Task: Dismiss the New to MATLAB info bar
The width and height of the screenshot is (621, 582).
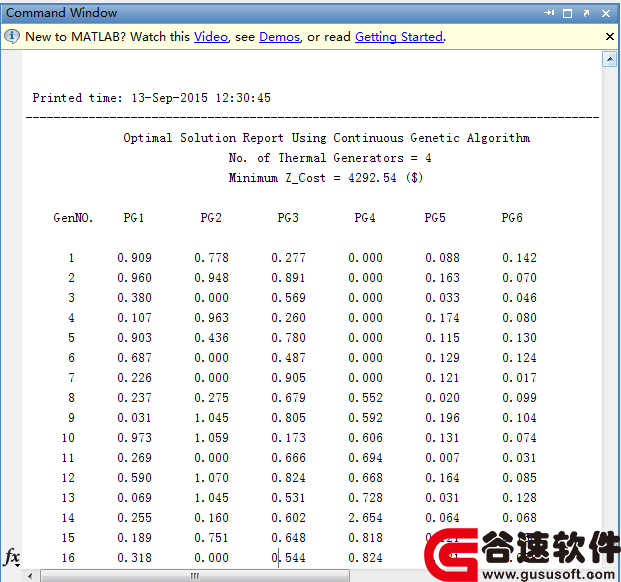Action: (610, 36)
